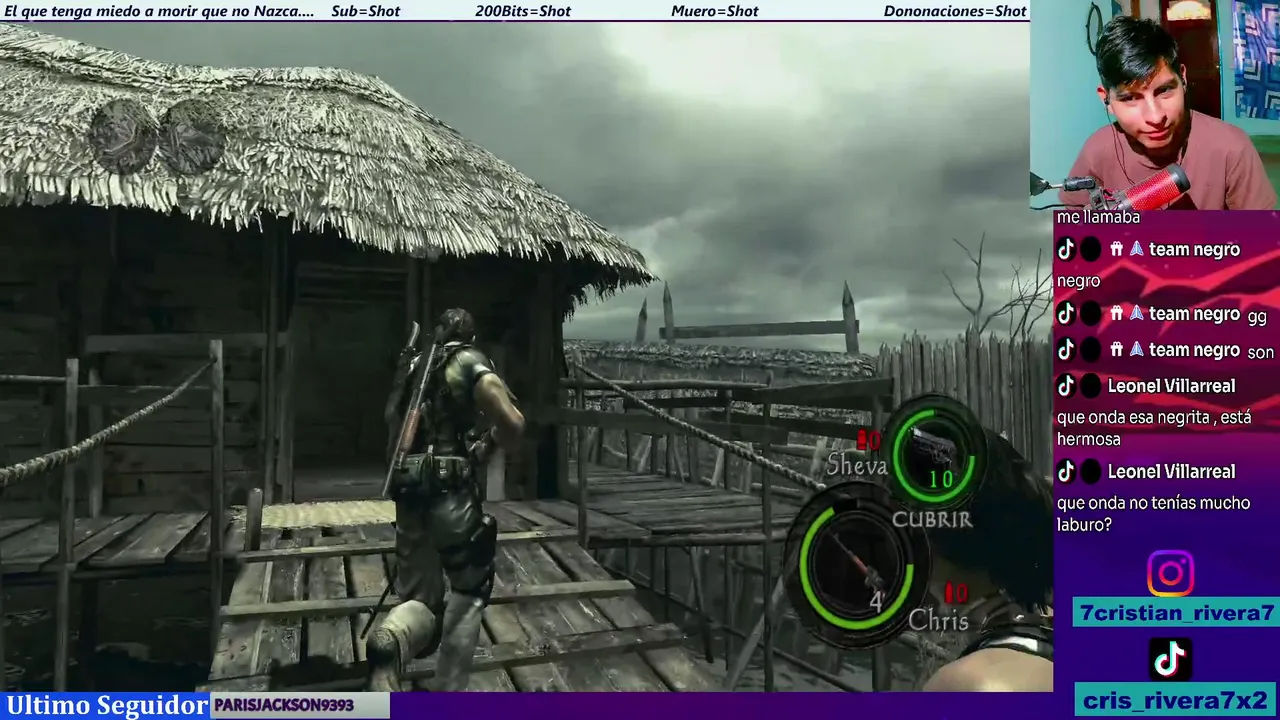Image resolution: width=1280 pixels, height=720 pixels.
Task: Click triangle badge in 'team negro gg' row
Action: [x=1136, y=314]
